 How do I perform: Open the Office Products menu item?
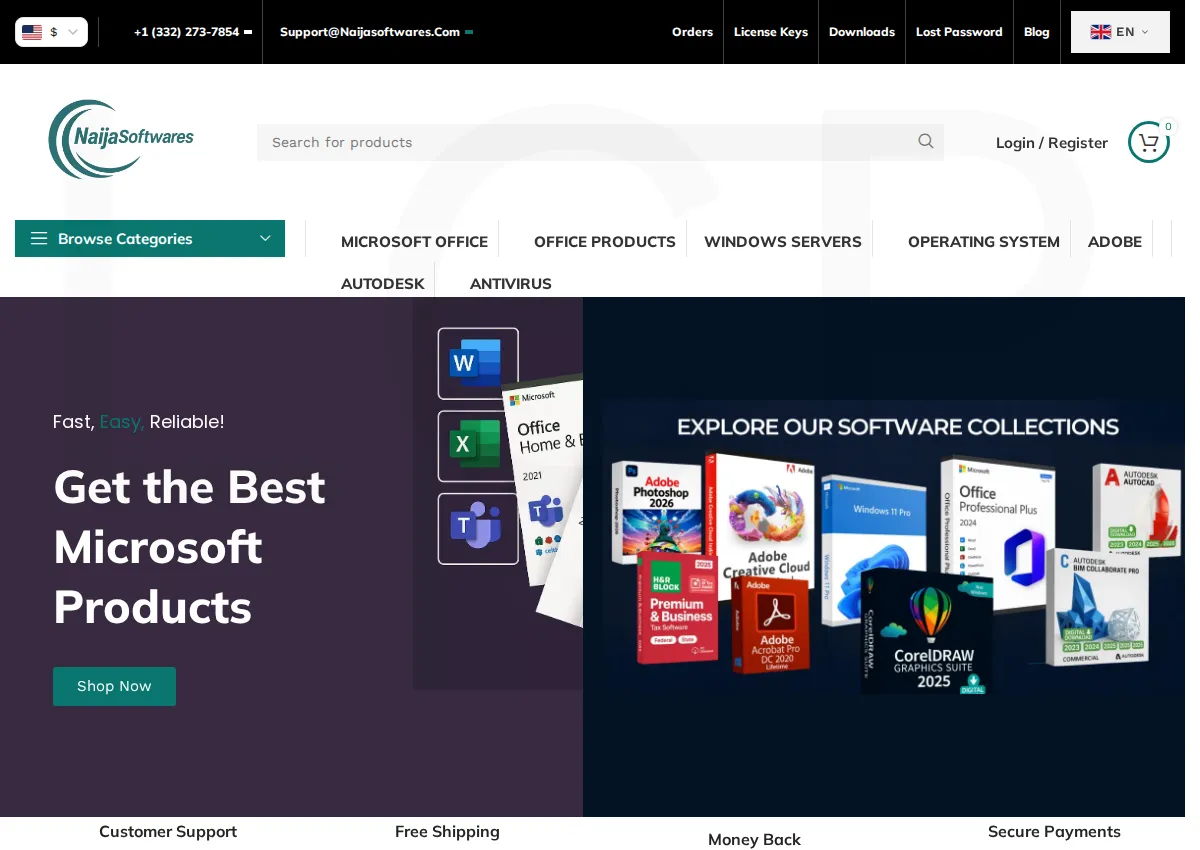tap(605, 242)
